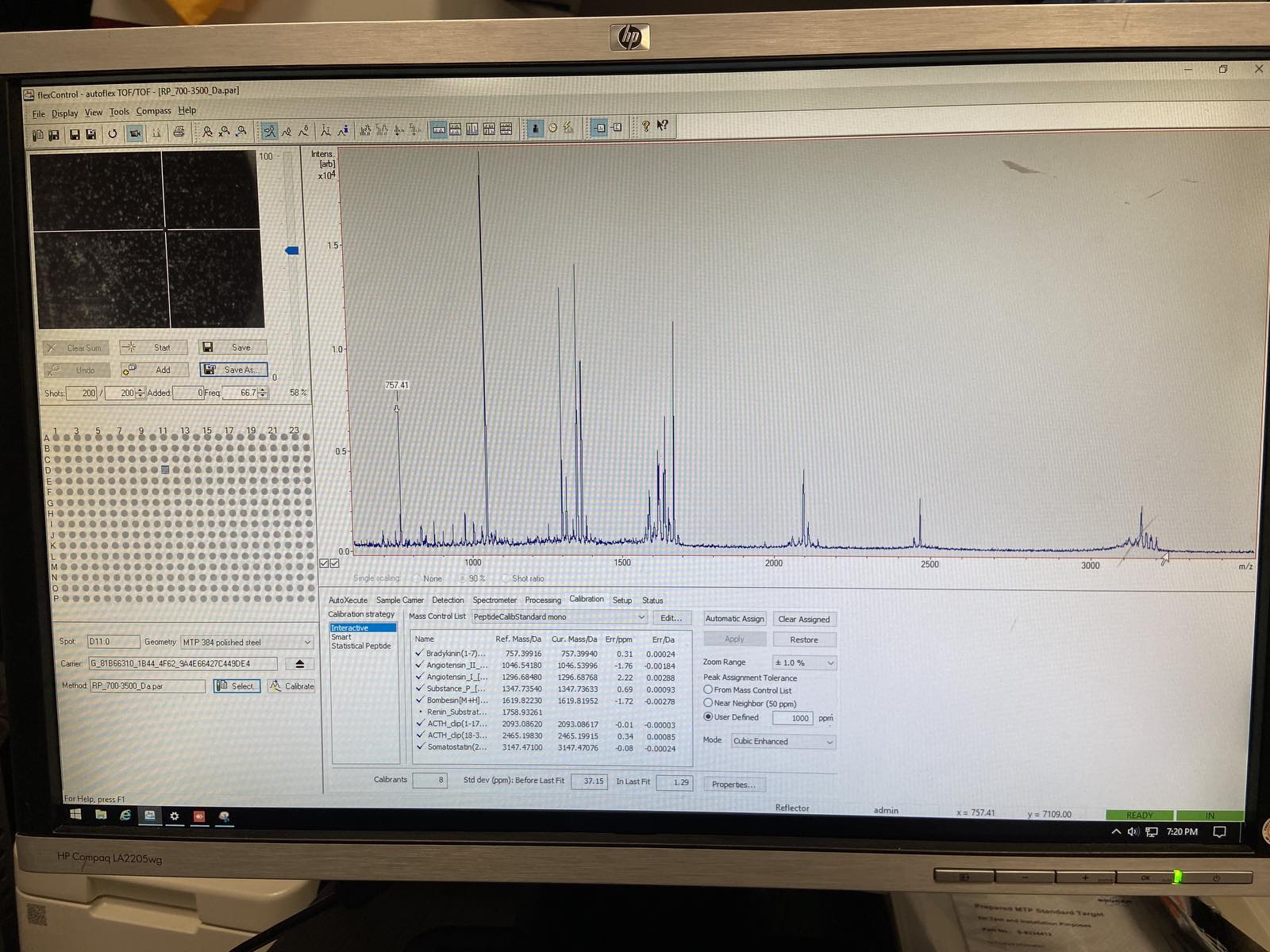Adjust the blue laser power slider handle
The image size is (1270, 952).
tap(291, 251)
